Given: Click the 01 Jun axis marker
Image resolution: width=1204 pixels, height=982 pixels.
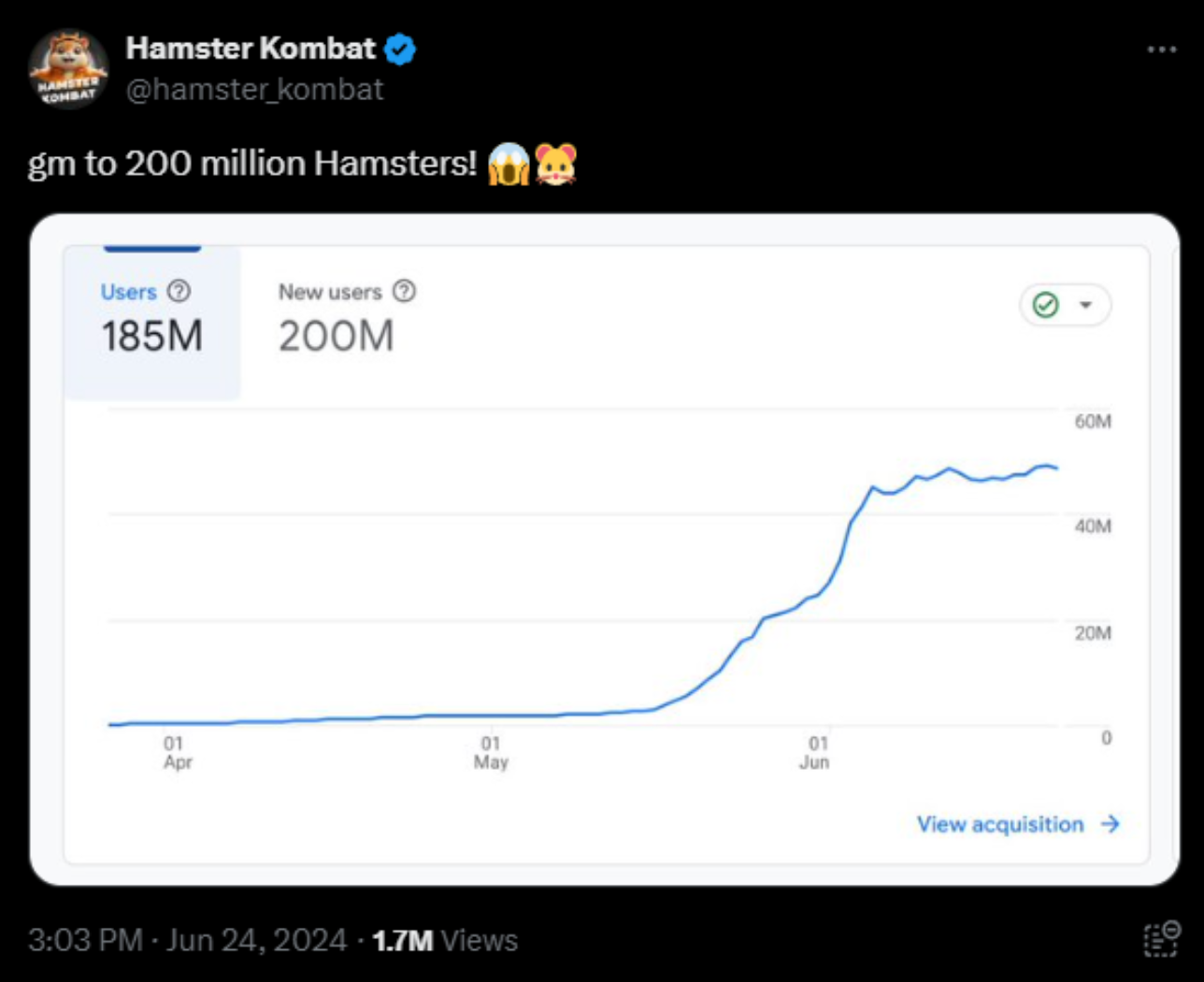Looking at the screenshot, I should [x=815, y=753].
